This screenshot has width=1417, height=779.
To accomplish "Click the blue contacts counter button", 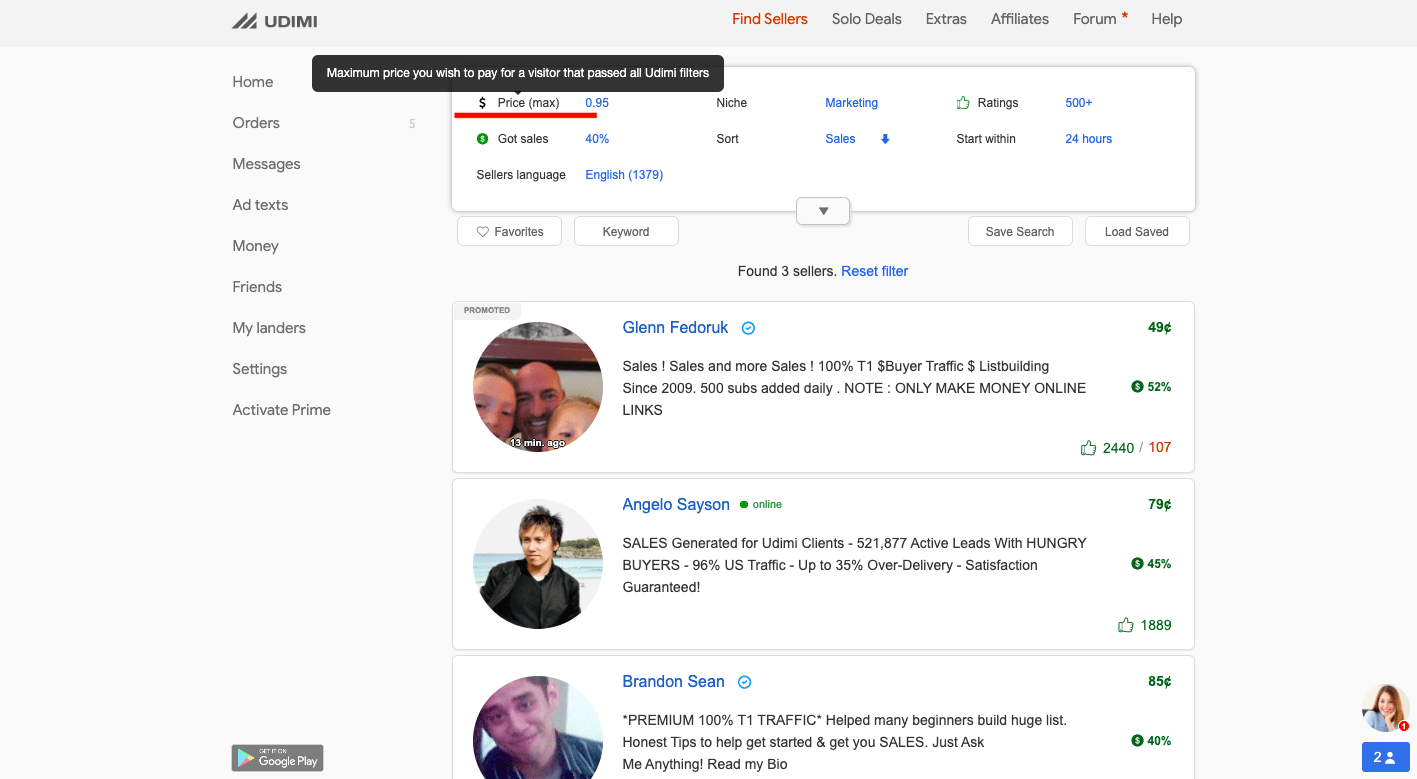I will point(1385,757).
